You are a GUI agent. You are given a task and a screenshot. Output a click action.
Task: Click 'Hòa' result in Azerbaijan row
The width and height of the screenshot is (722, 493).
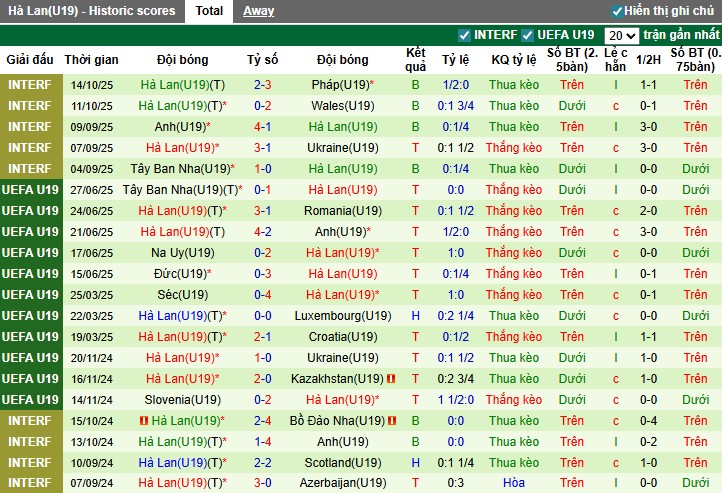[513, 483]
